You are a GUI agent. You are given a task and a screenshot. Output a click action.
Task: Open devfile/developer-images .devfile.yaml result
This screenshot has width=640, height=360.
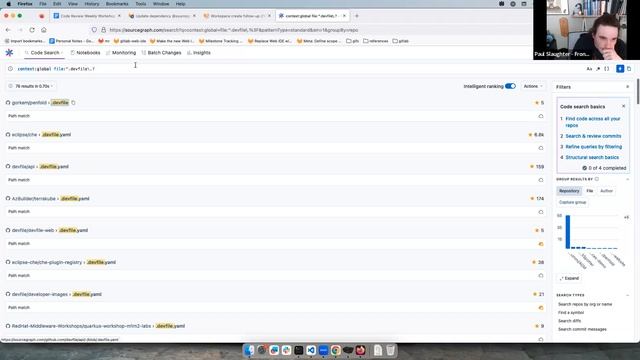(x=57, y=294)
